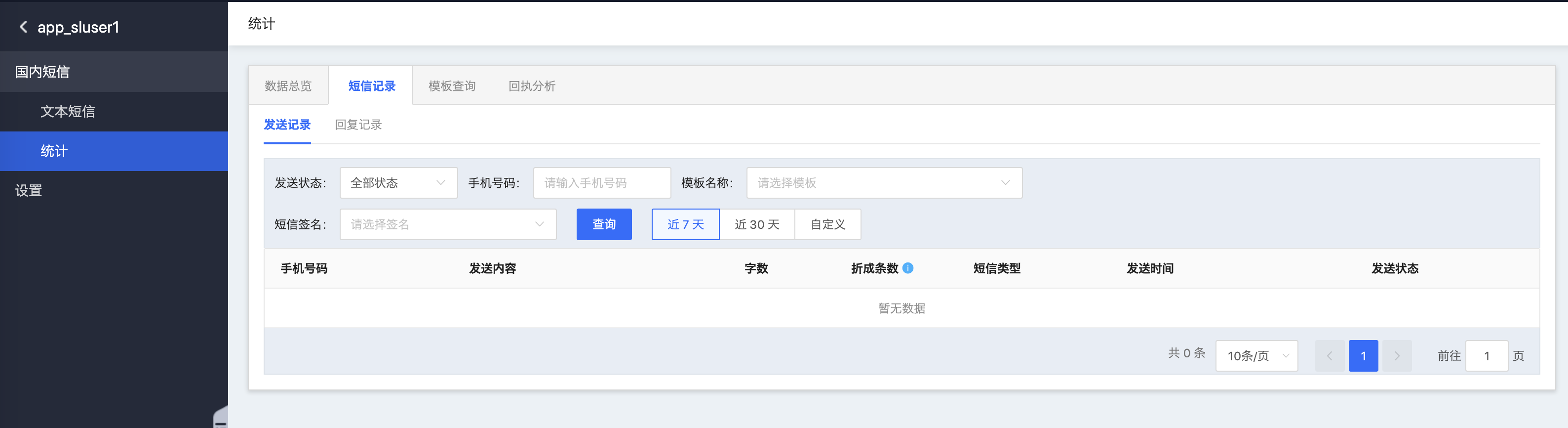The height and width of the screenshot is (428, 1568).
Task: Open the 发送状态 dropdown showing 全部状态
Action: click(x=399, y=183)
